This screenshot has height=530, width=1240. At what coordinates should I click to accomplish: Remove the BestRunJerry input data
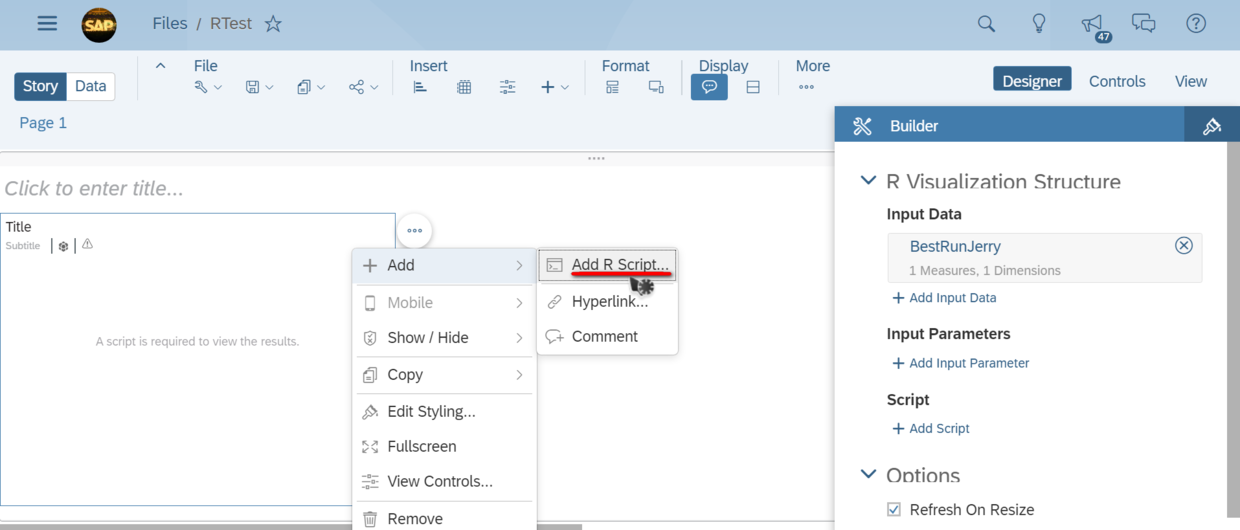coord(1183,246)
